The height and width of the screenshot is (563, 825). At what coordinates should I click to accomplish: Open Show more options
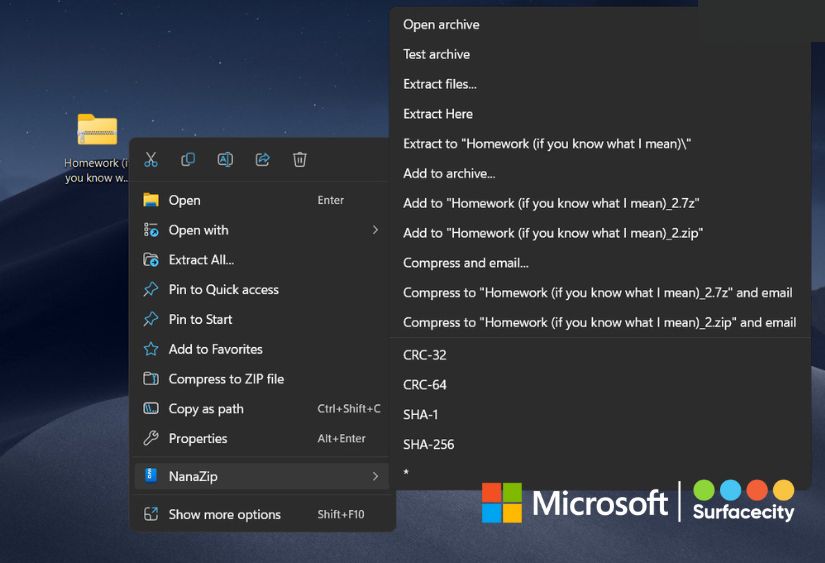pyautogui.click(x=224, y=515)
